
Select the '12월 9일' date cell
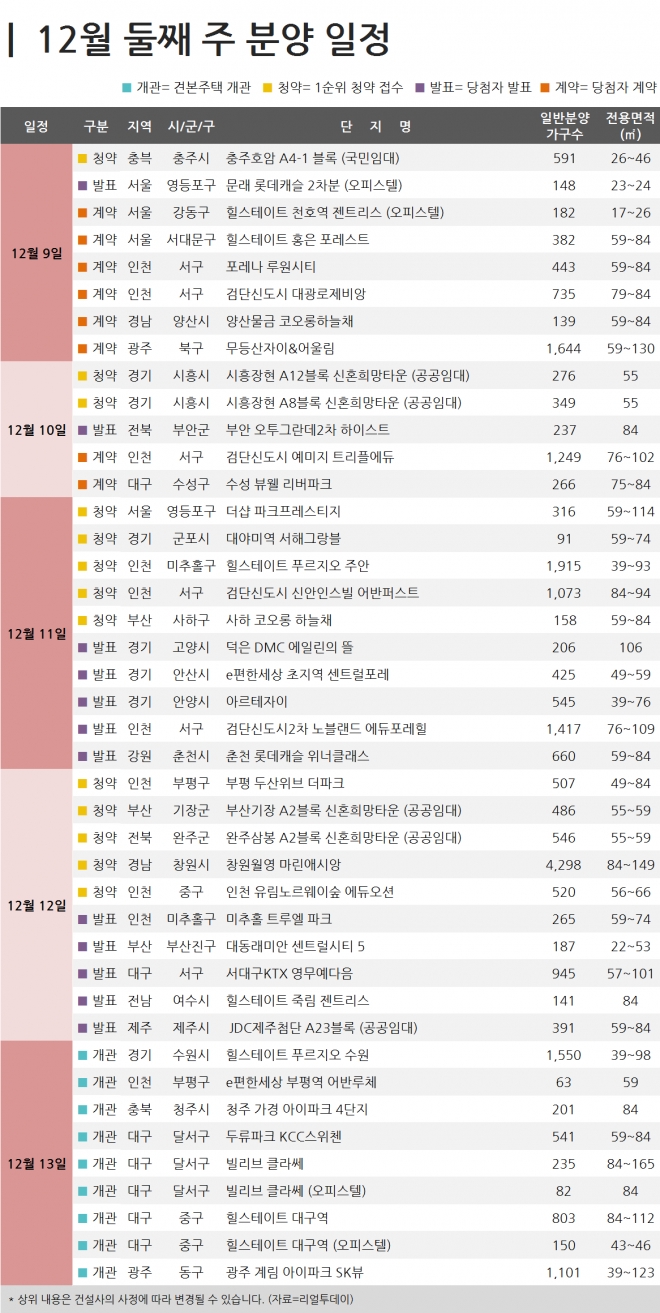click(x=36, y=254)
